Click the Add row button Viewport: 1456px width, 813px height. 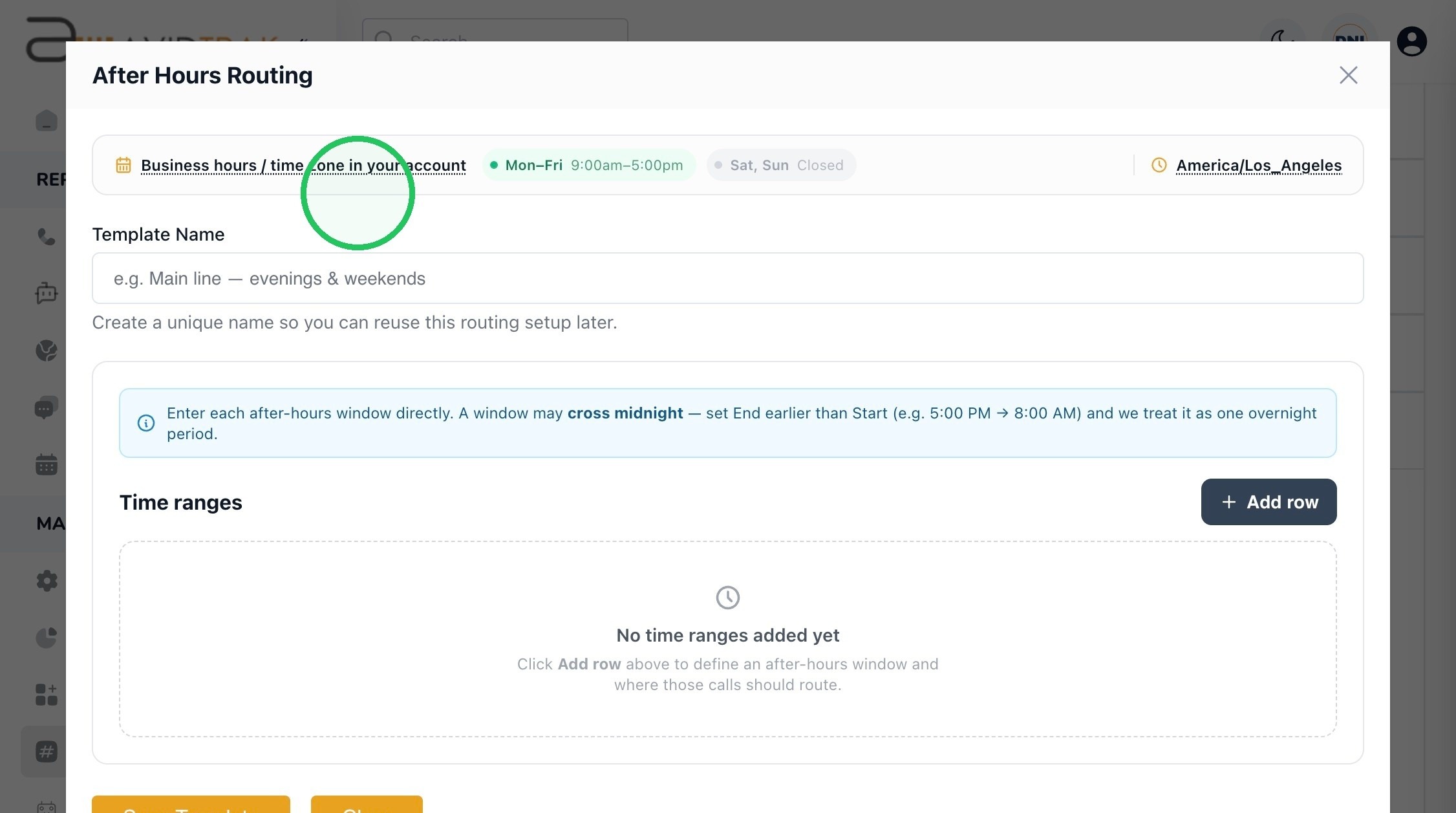pos(1269,502)
